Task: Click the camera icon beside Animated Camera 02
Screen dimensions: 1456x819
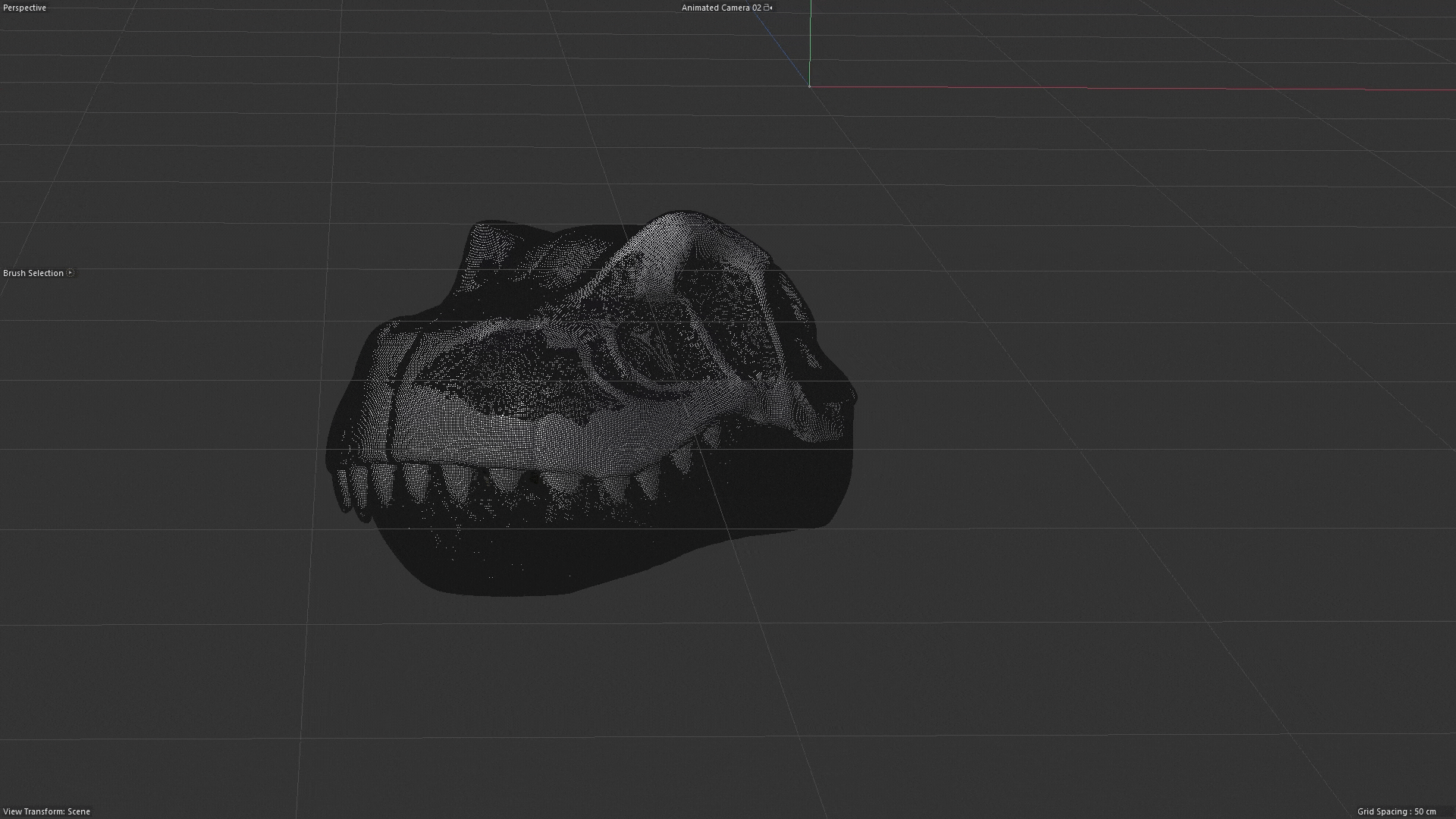Action: [767, 8]
